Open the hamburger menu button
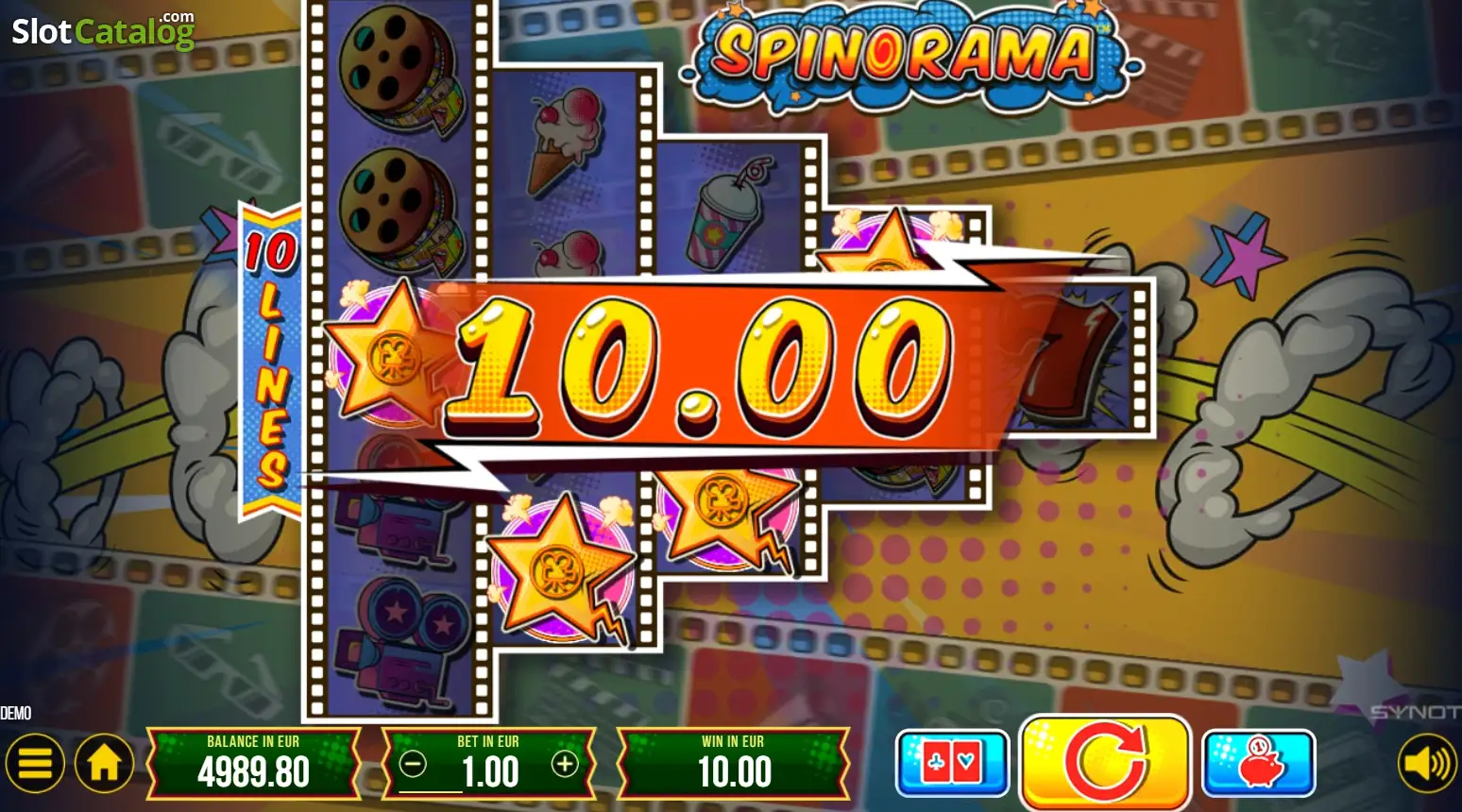The width and height of the screenshot is (1462, 812). click(x=35, y=763)
